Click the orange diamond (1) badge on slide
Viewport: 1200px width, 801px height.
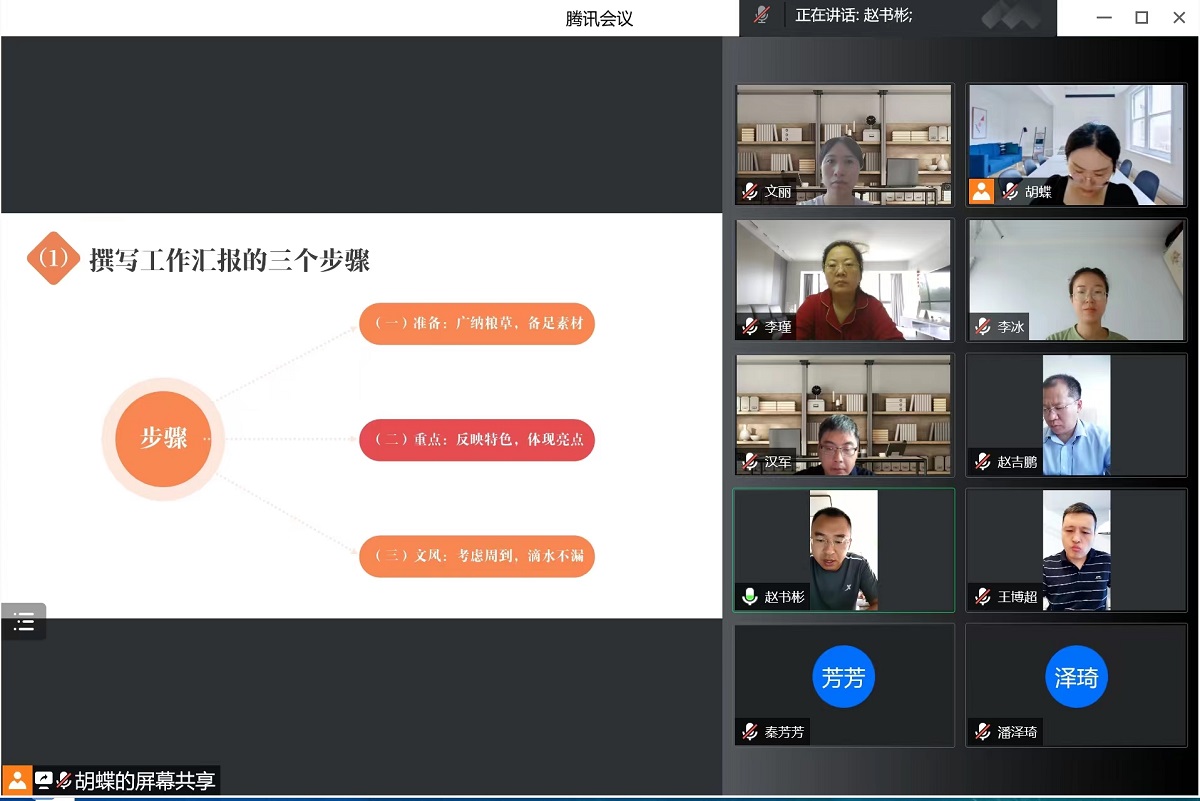[53, 258]
